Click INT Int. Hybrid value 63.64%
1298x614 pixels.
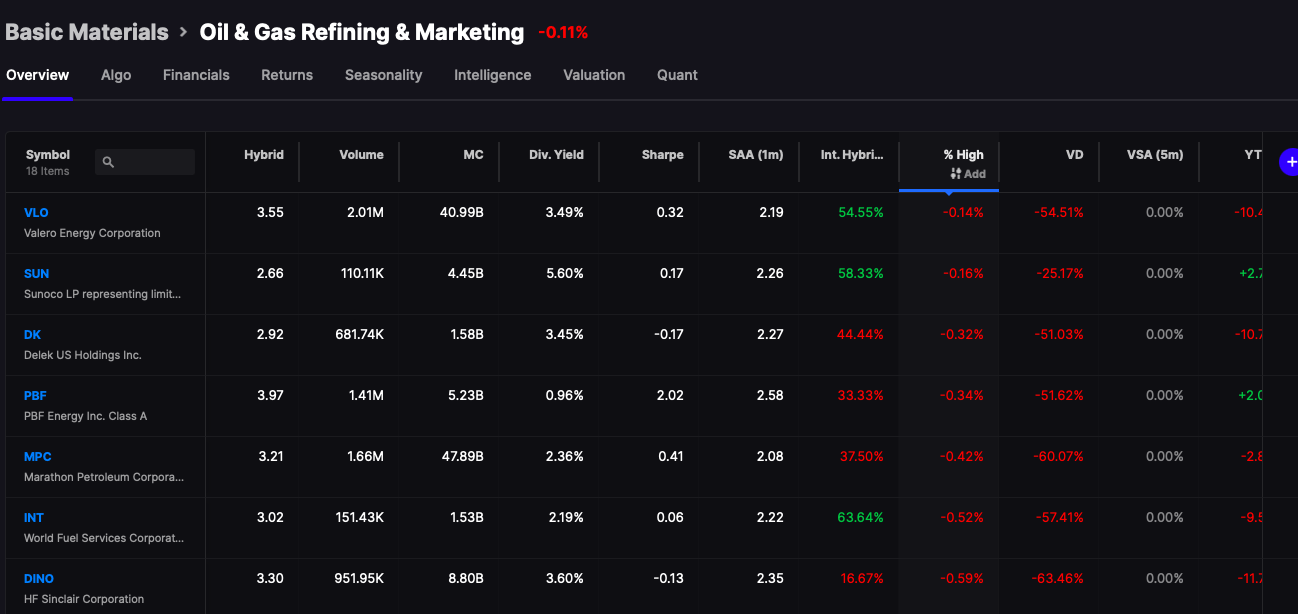tap(861, 518)
